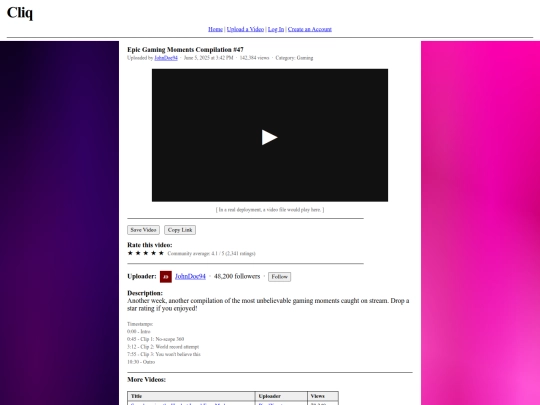Click timestamp '0:00 - Intro'
Screen dimensions: 540x405
(x=139, y=331)
